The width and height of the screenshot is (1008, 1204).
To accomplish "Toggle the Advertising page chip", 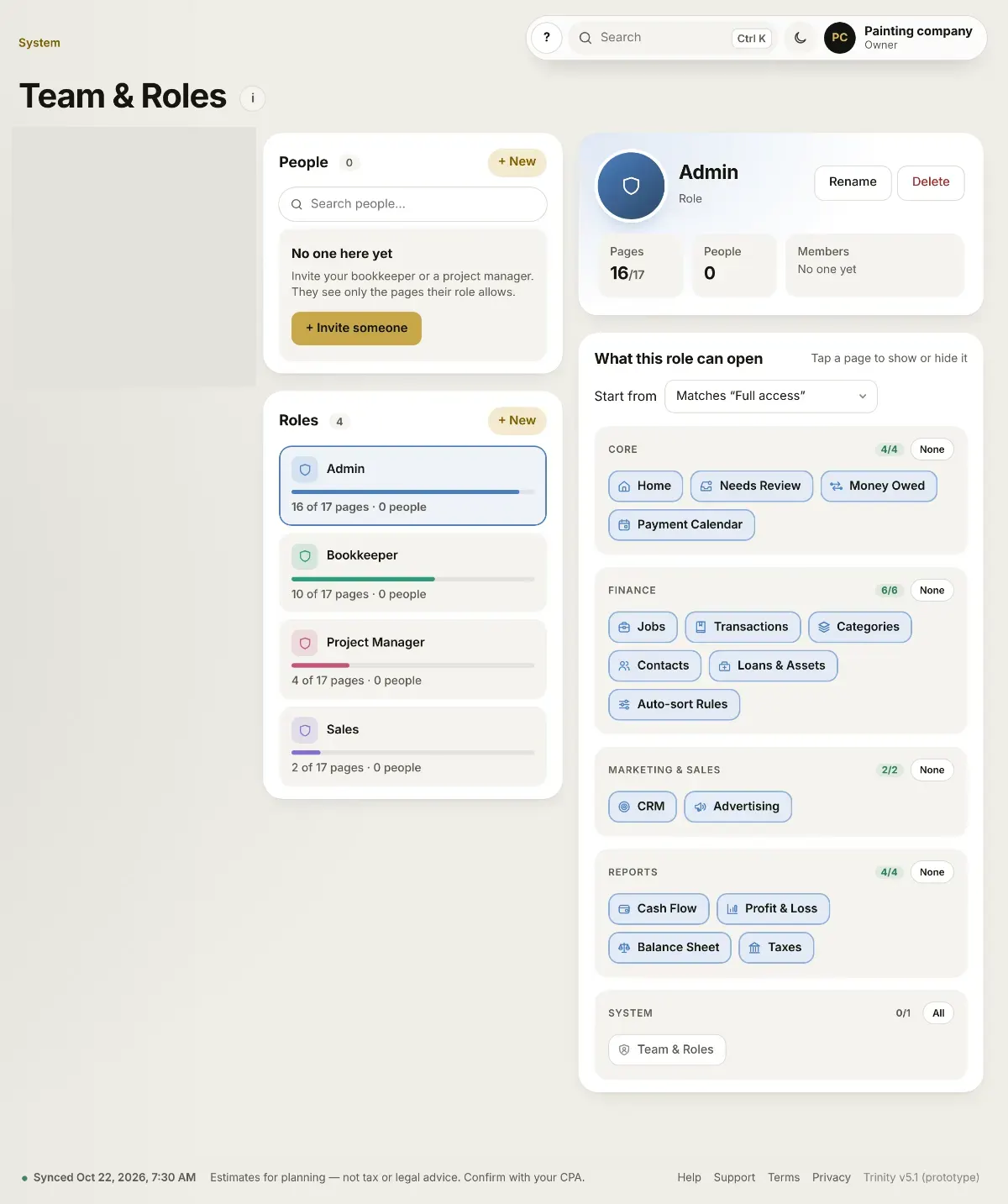I will (x=738, y=807).
